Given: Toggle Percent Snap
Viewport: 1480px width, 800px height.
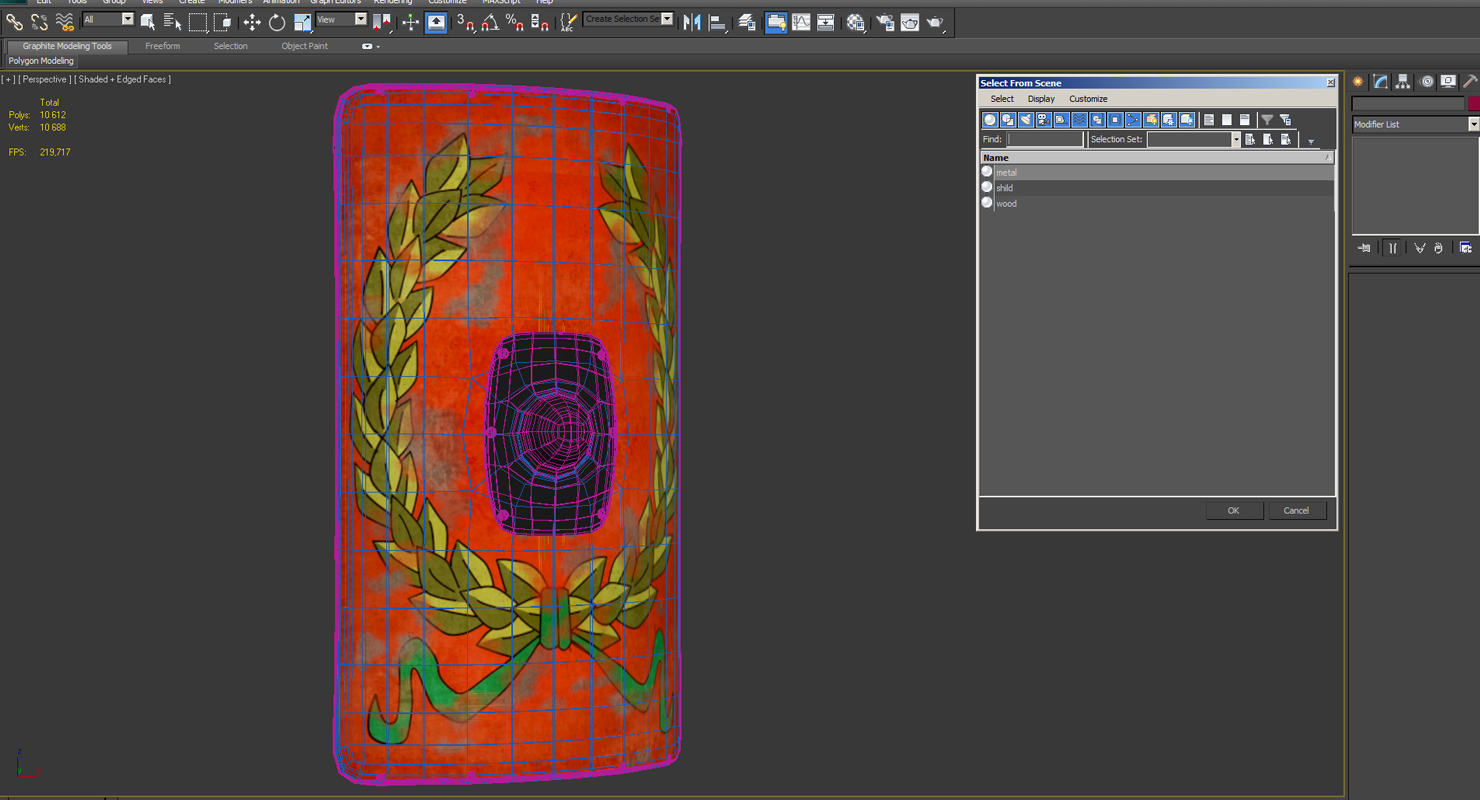Looking at the screenshot, I should coord(515,21).
